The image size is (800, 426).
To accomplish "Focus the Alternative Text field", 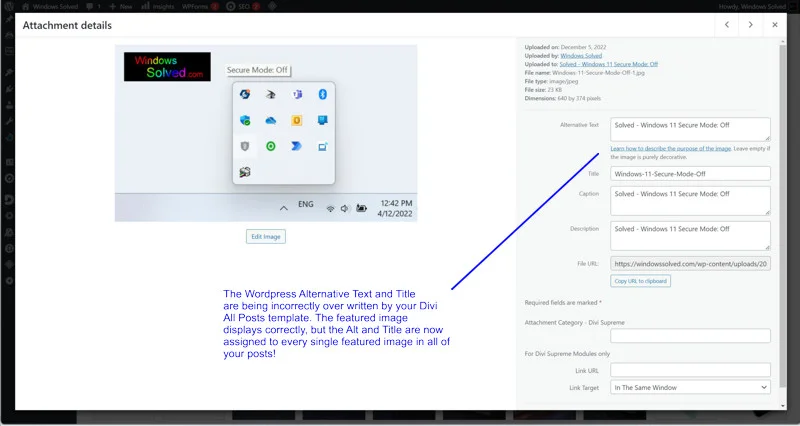I will pos(690,130).
